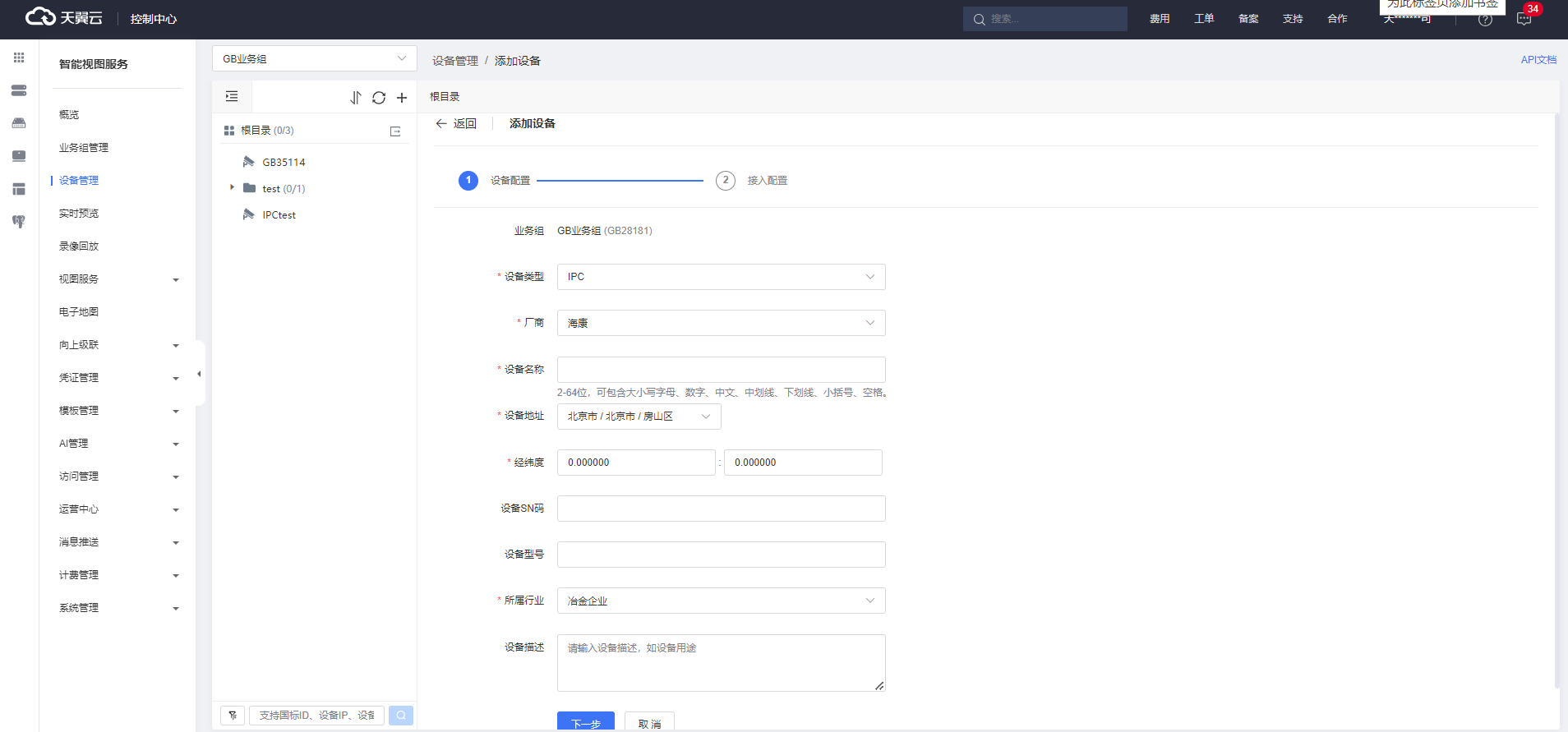
Task: Open 电子地图 in sidebar
Action: click(x=78, y=312)
